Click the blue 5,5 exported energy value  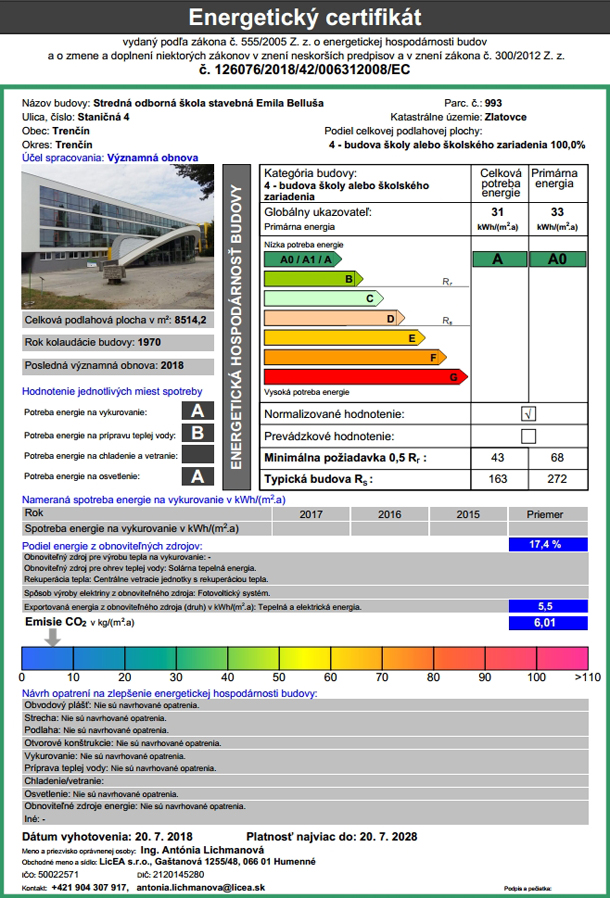[x=548, y=606]
